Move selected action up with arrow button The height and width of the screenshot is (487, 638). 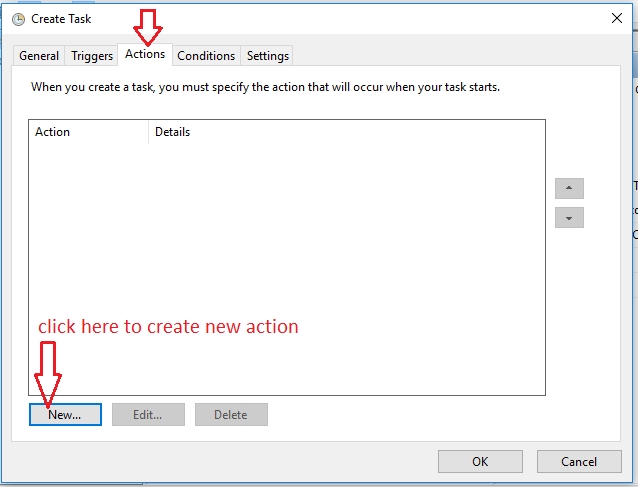(569, 188)
